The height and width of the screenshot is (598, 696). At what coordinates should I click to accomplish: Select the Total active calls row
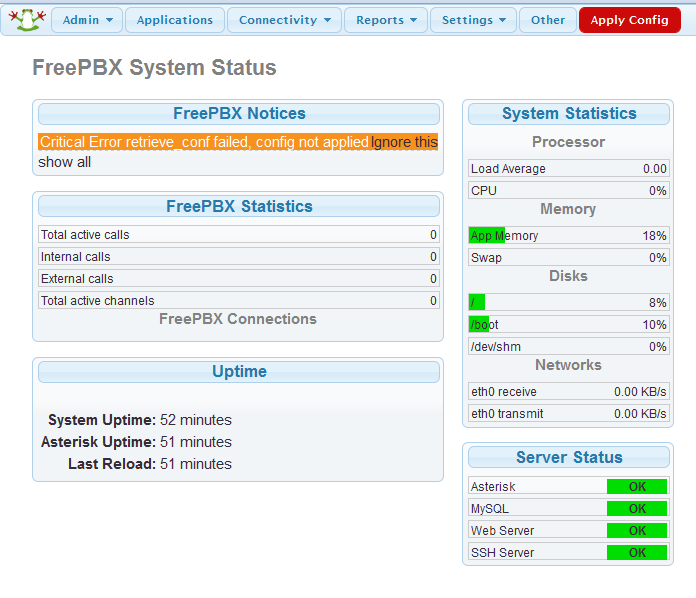tap(239, 234)
